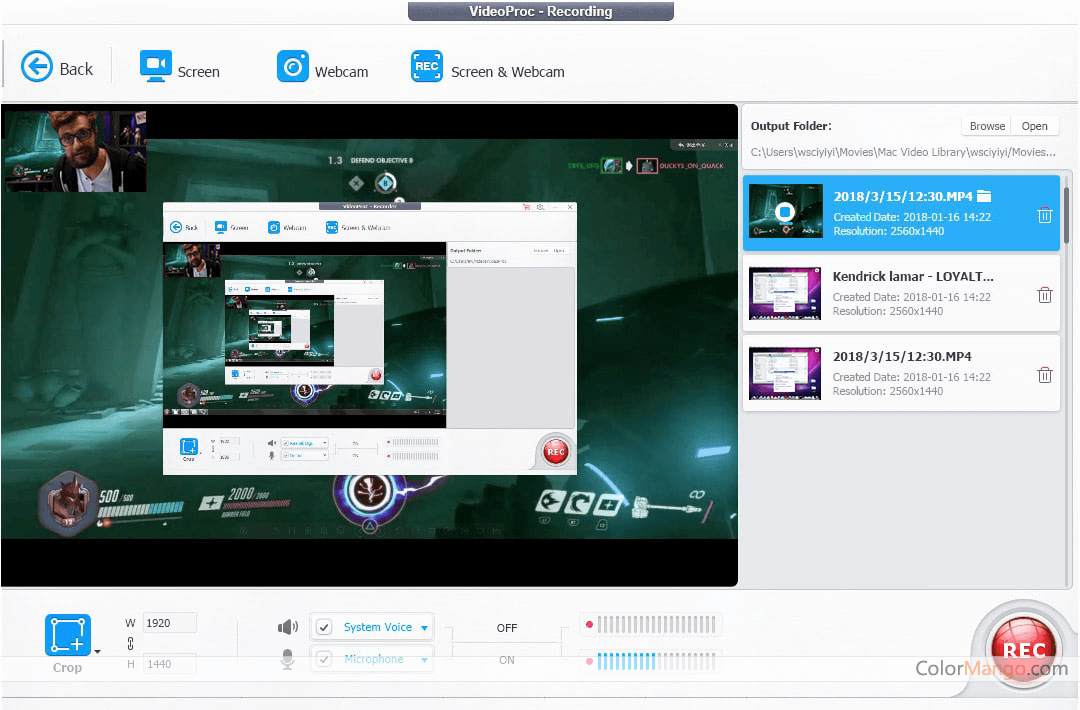
Task: Delete the highlighted first recording via trash icon
Action: coord(1044,215)
